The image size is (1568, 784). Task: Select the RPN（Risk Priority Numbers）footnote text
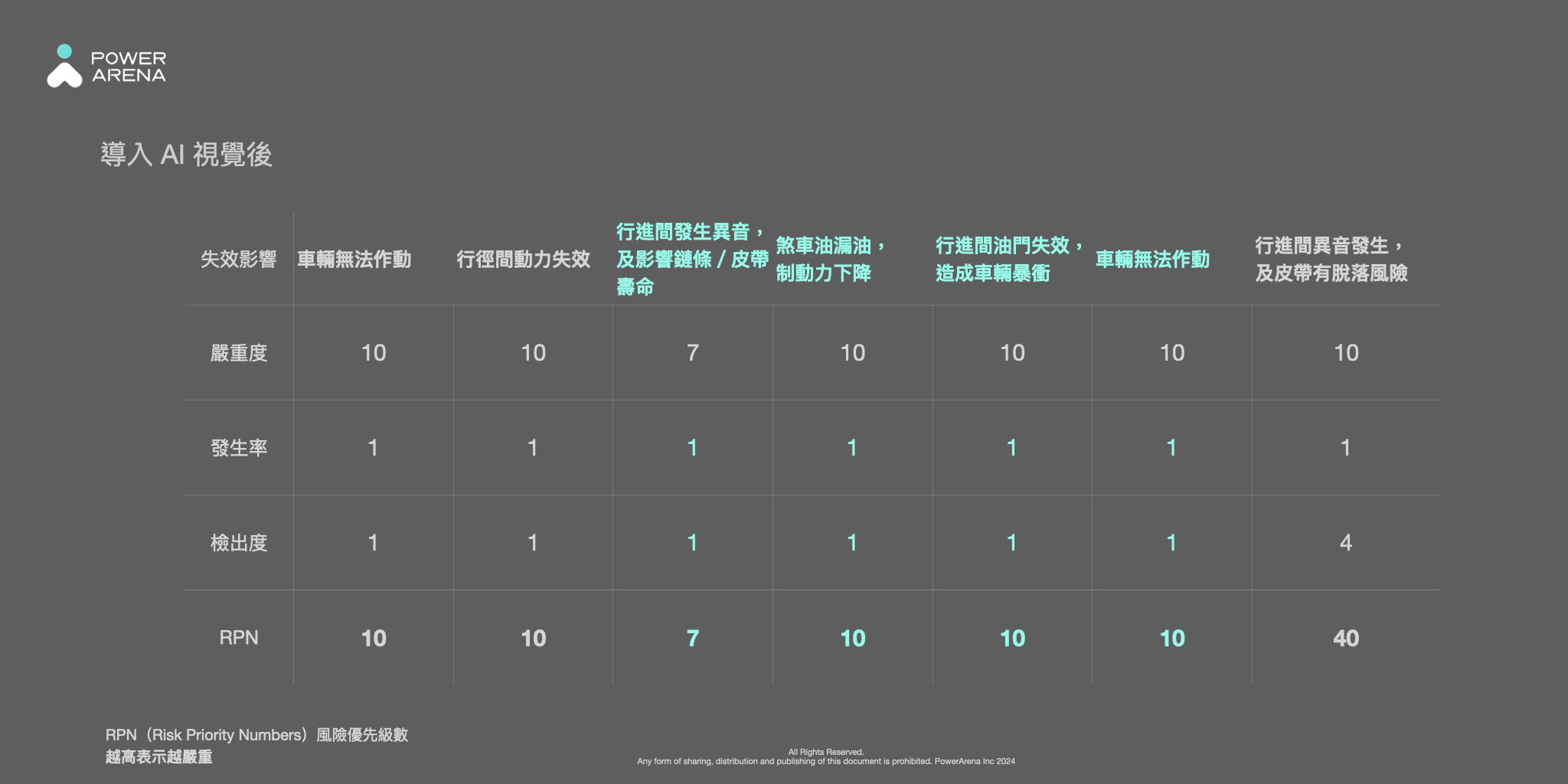point(257,734)
